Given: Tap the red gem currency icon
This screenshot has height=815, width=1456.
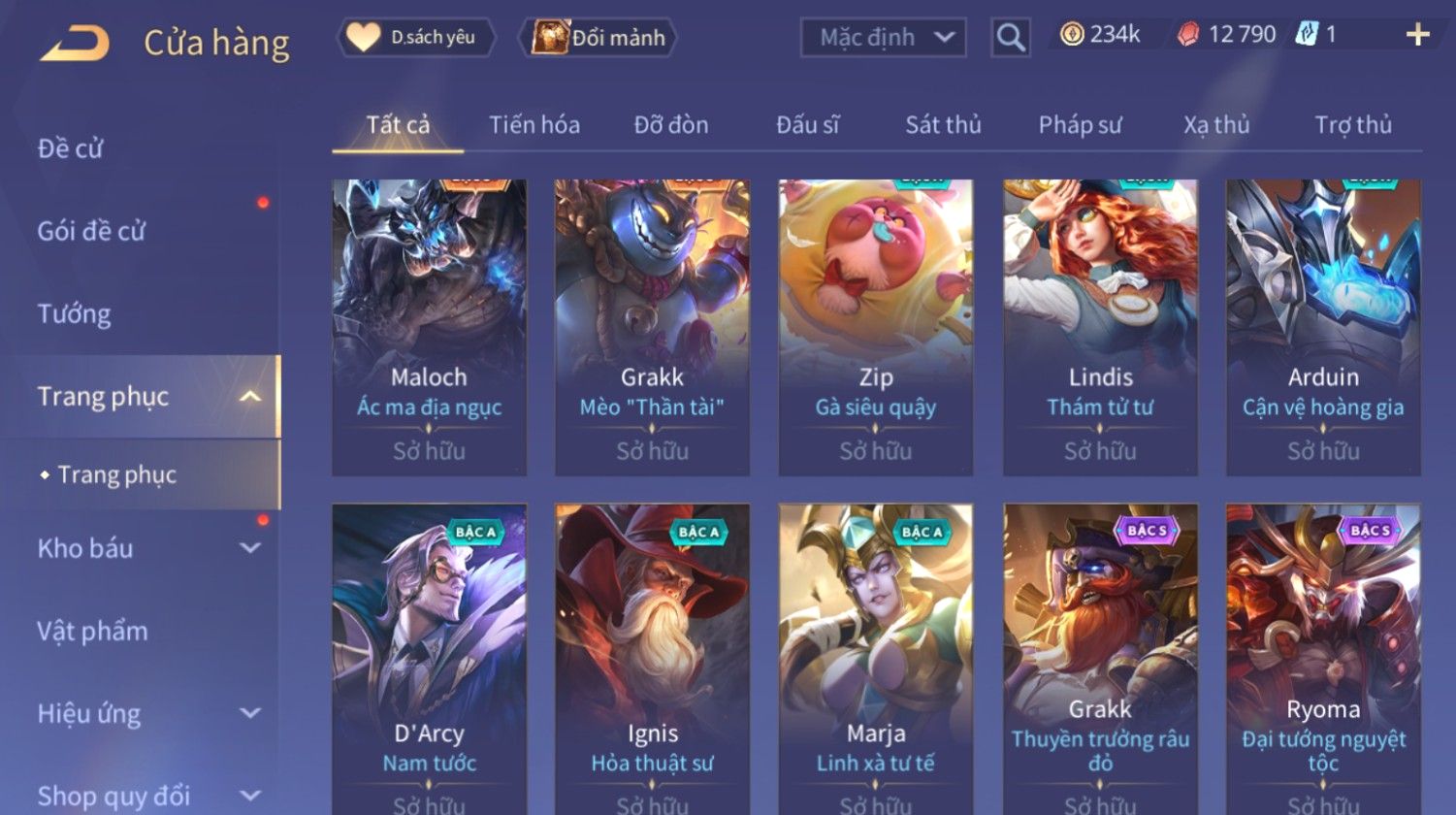Looking at the screenshot, I should click(1188, 36).
